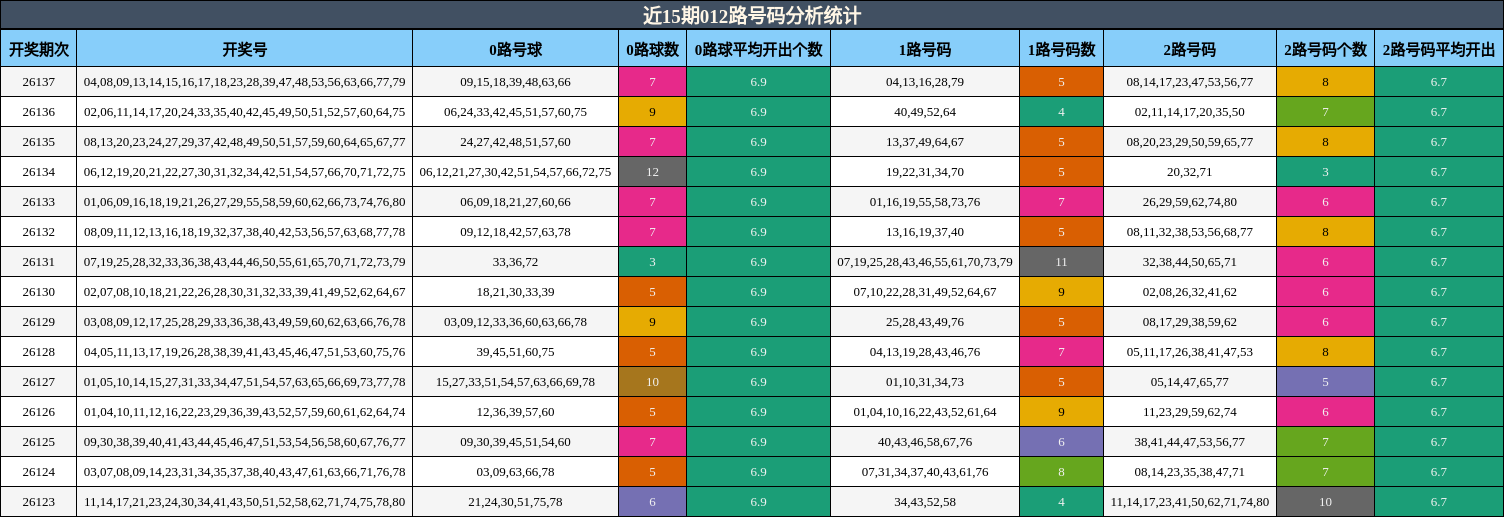The height and width of the screenshot is (517, 1504).
Task: Click the 6.9 average cell in row 26137
Action: pyautogui.click(x=759, y=82)
